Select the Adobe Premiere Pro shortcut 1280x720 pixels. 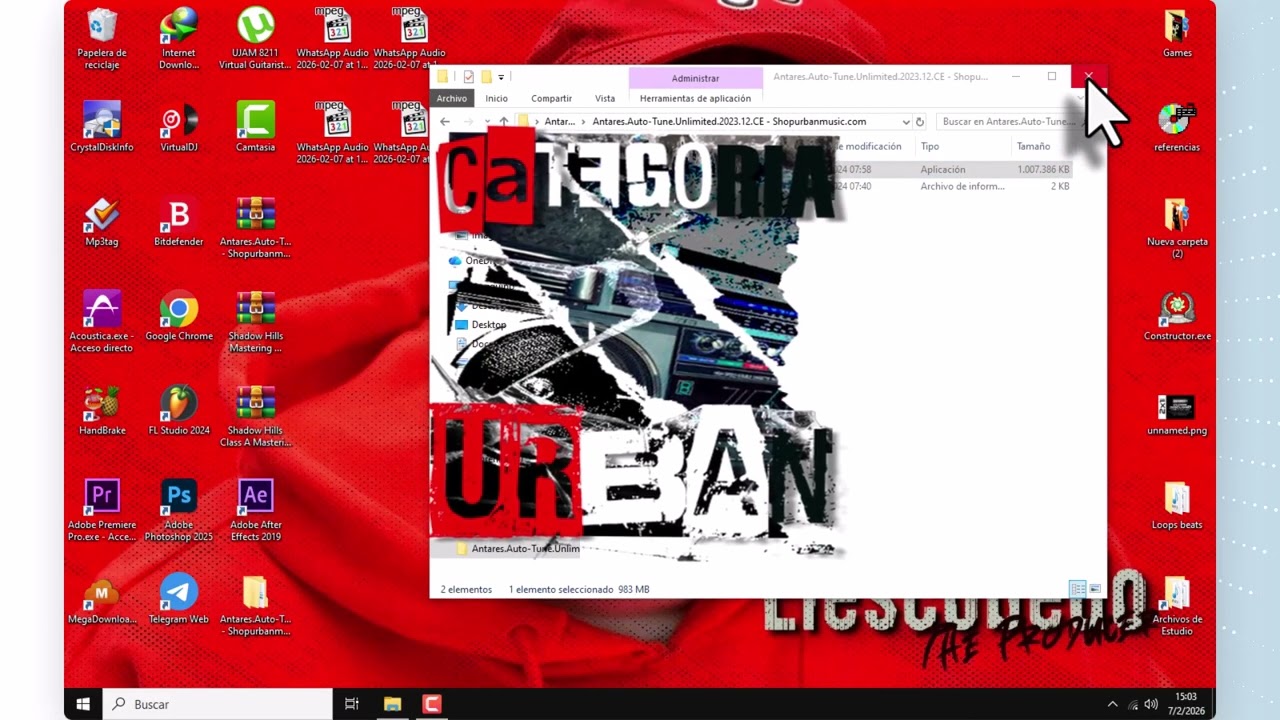tap(102, 510)
